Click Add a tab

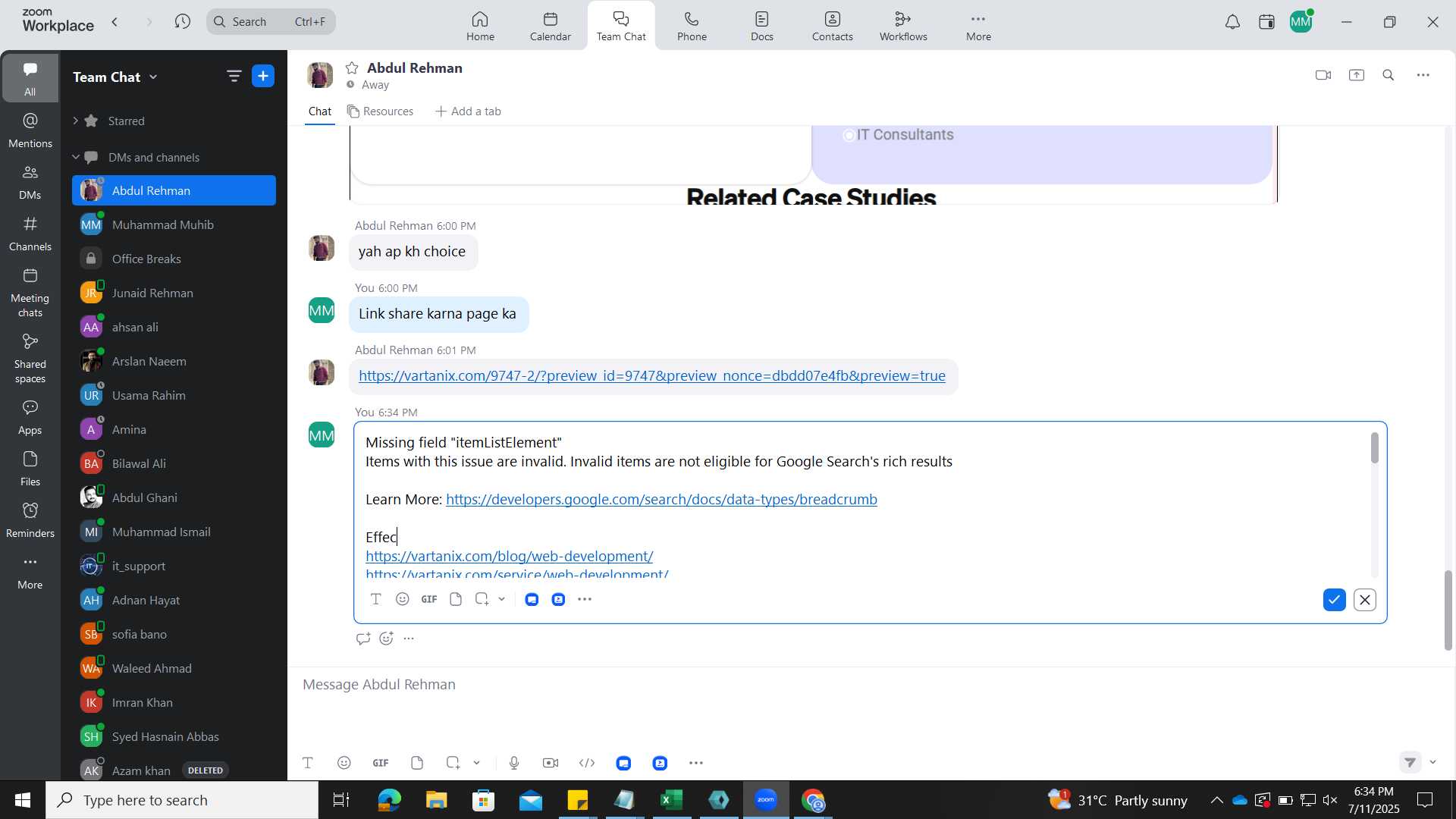[x=468, y=111]
